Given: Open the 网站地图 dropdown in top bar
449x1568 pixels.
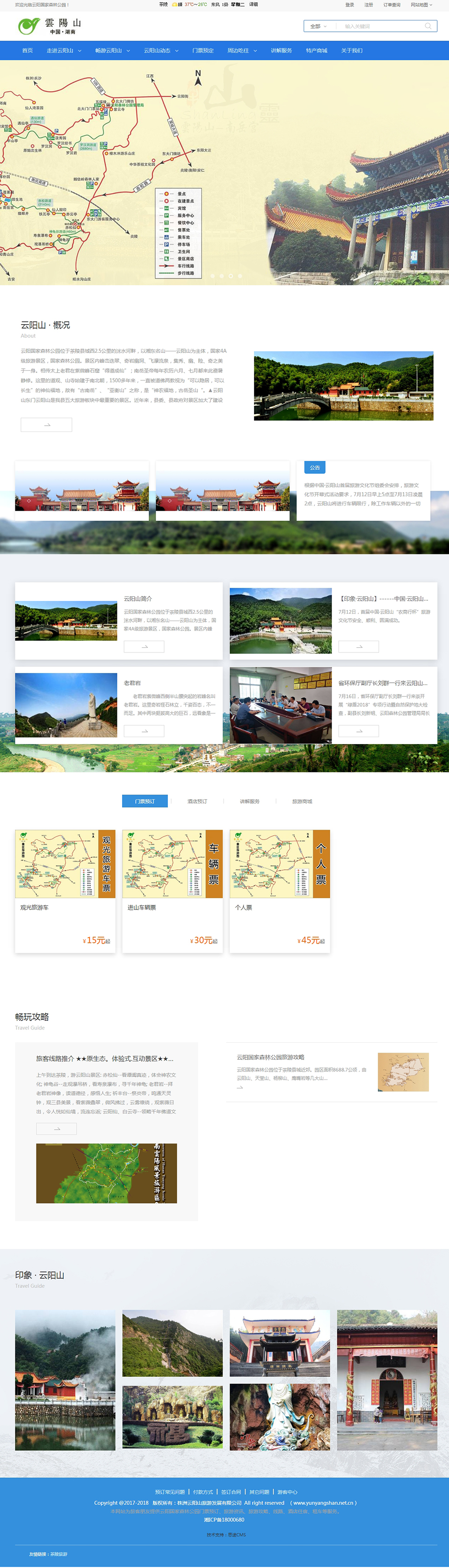Looking at the screenshot, I should (421, 5).
